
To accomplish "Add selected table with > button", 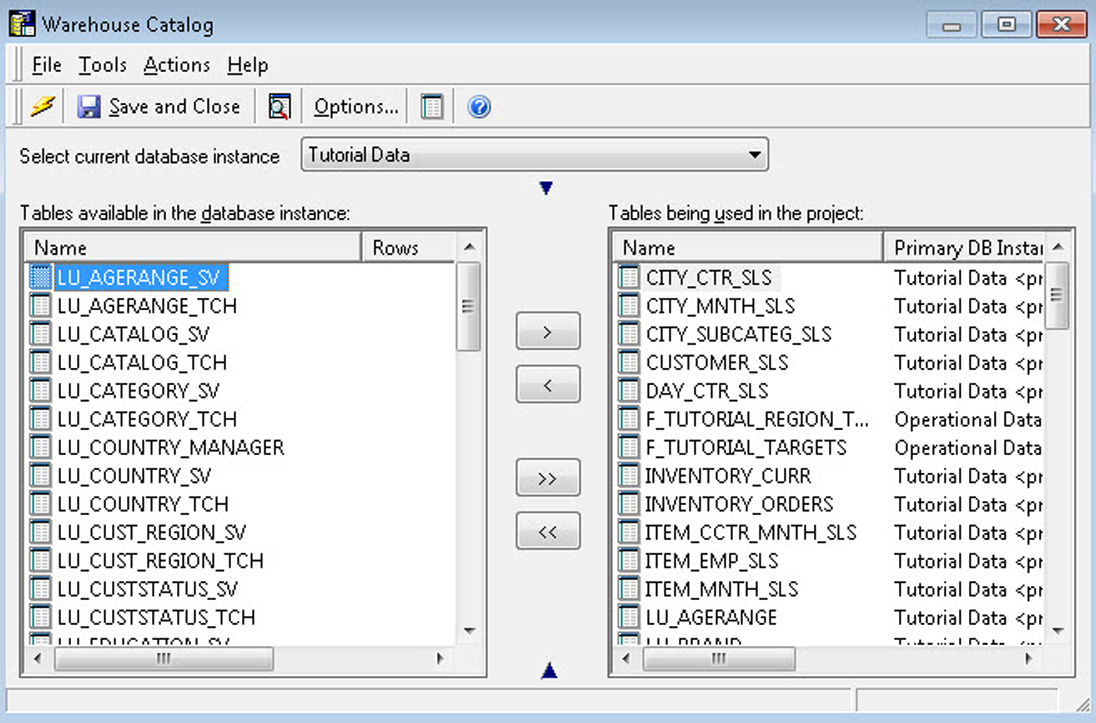I will click(548, 331).
